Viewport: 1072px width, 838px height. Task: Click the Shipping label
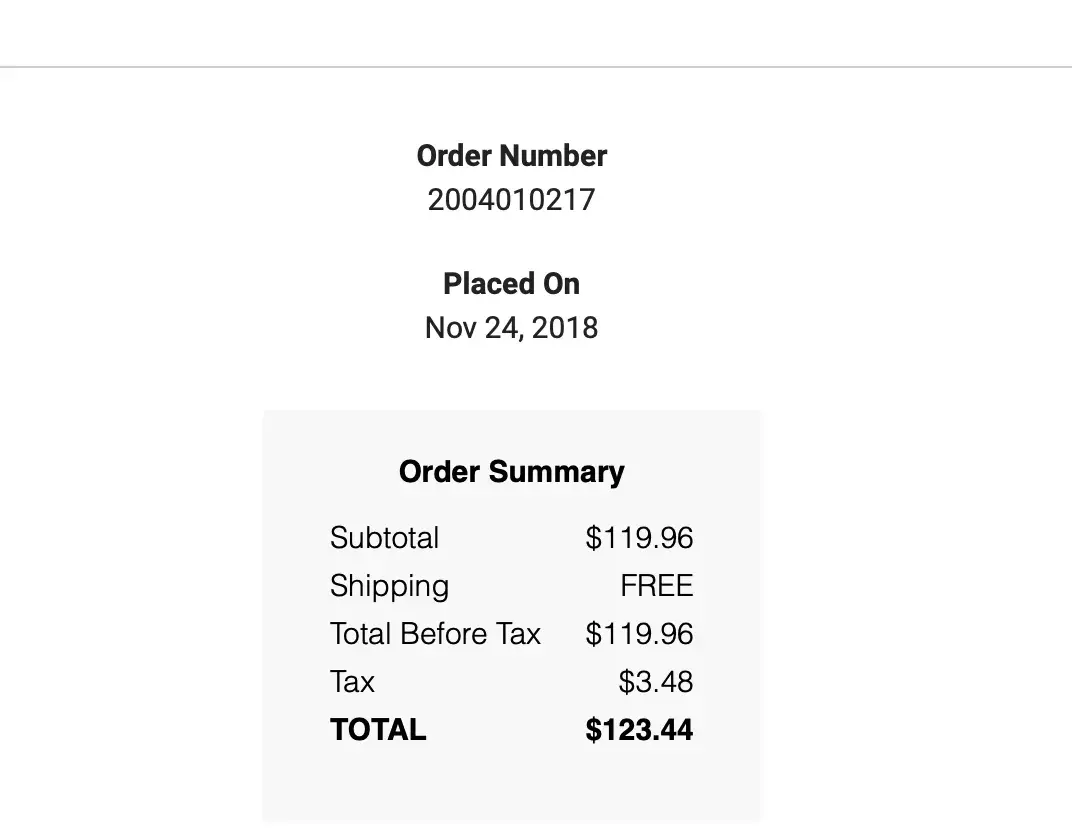389,586
